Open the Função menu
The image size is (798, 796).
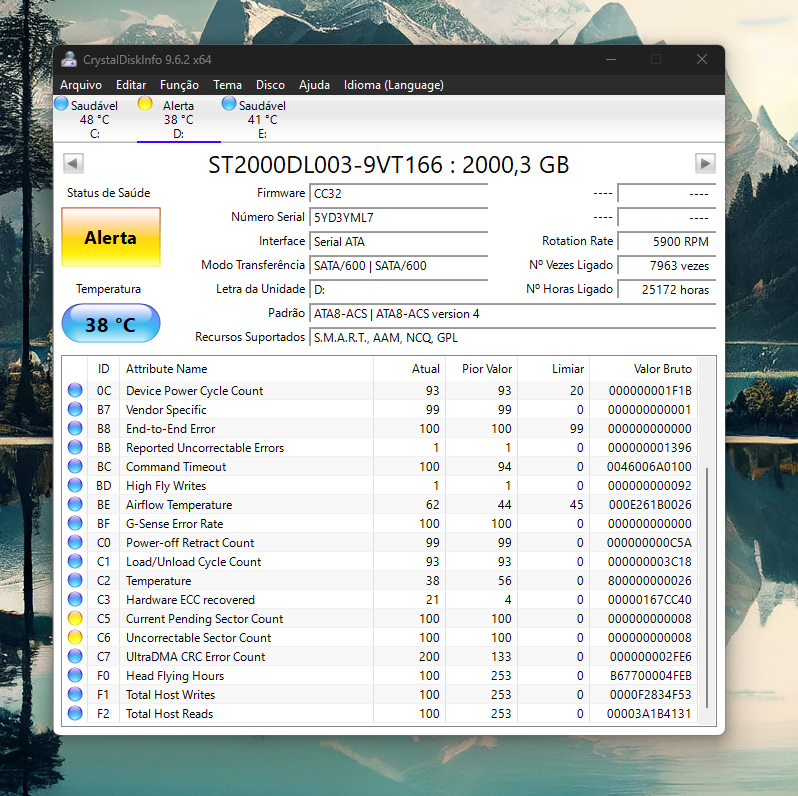click(x=179, y=85)
